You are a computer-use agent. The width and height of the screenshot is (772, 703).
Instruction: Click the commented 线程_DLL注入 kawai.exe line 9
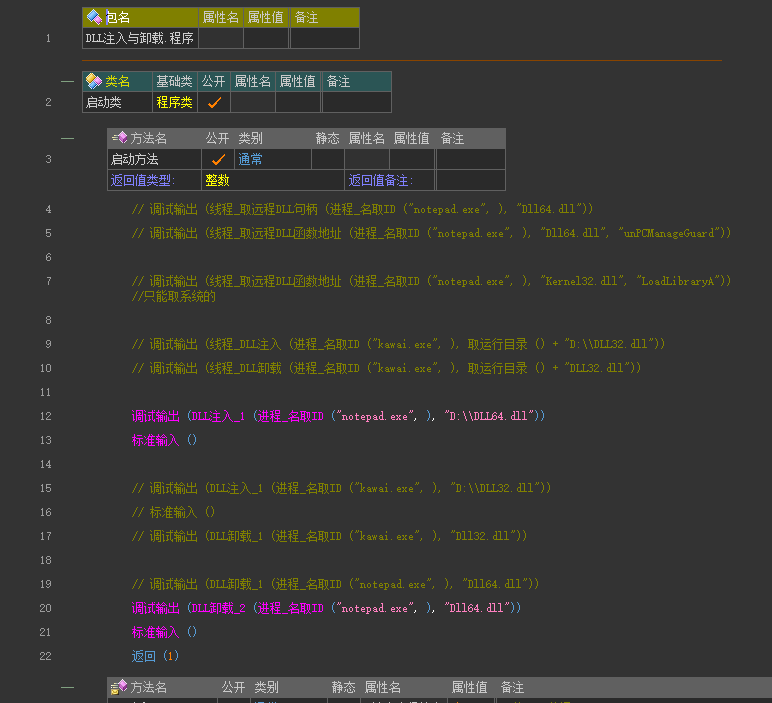click(x=398, y=344)
